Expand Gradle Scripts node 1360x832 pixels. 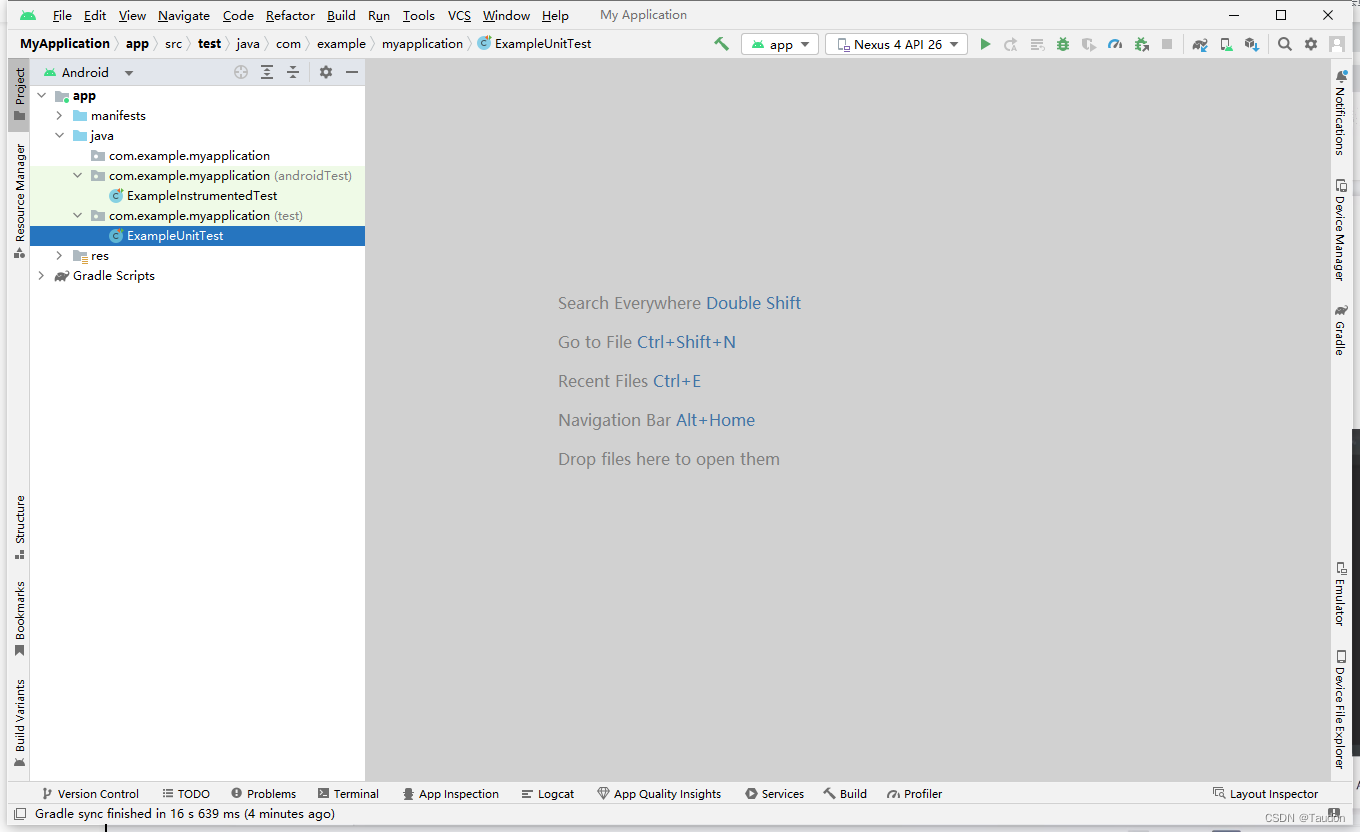41,276
